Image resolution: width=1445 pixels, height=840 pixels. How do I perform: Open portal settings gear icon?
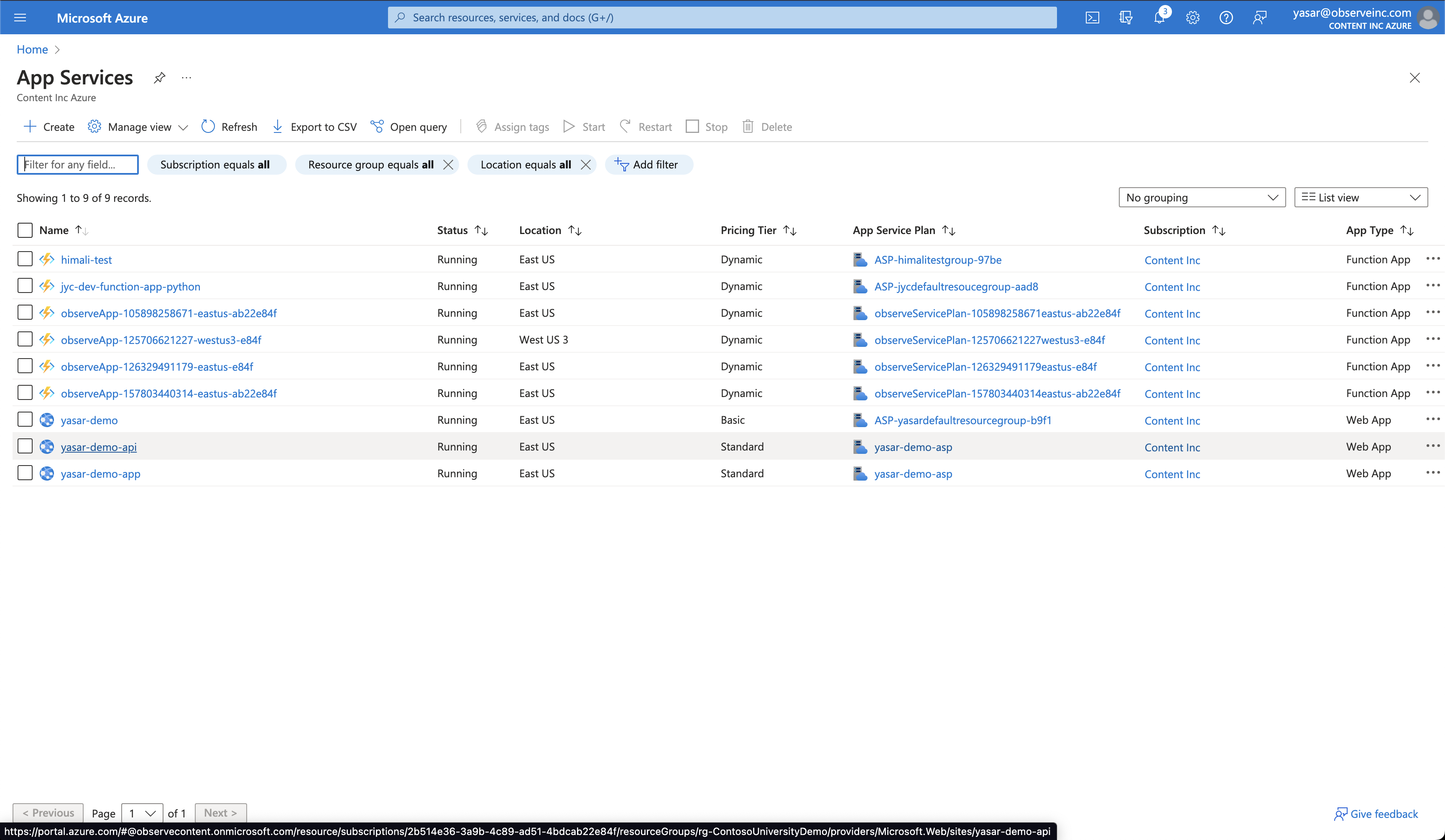tap(1193, 18)
